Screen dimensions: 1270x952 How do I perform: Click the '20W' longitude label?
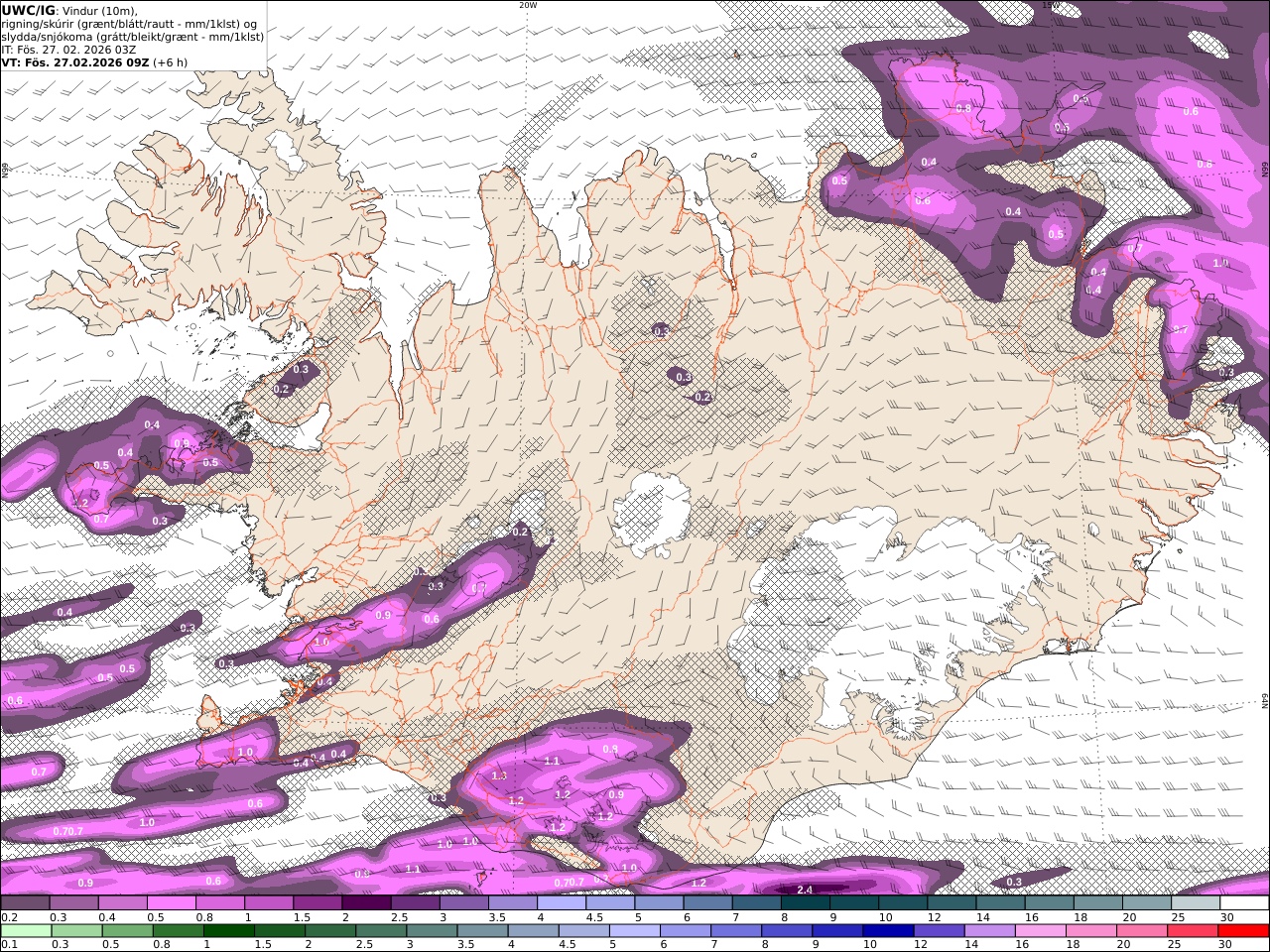pyautogui.click(x=527, y=5)
